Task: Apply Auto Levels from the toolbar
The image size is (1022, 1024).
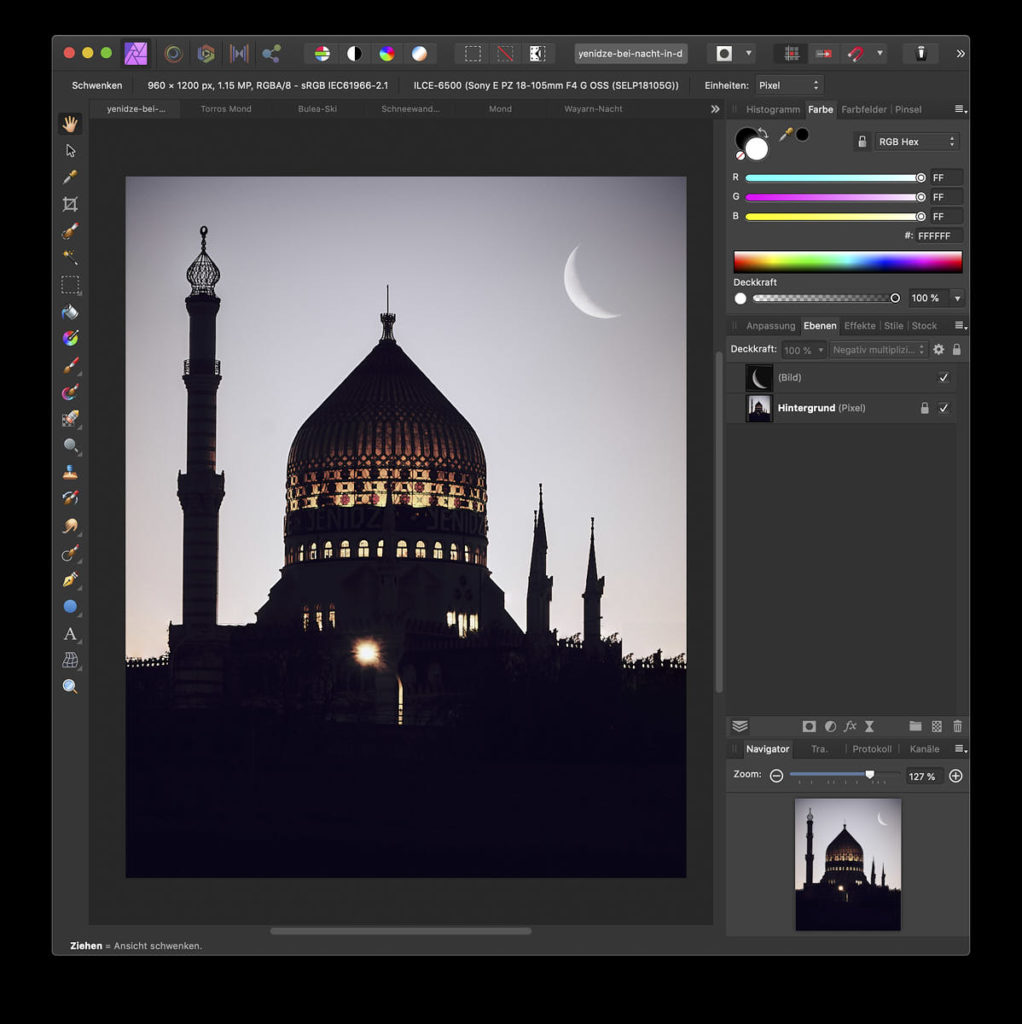Action: point(322,54)
